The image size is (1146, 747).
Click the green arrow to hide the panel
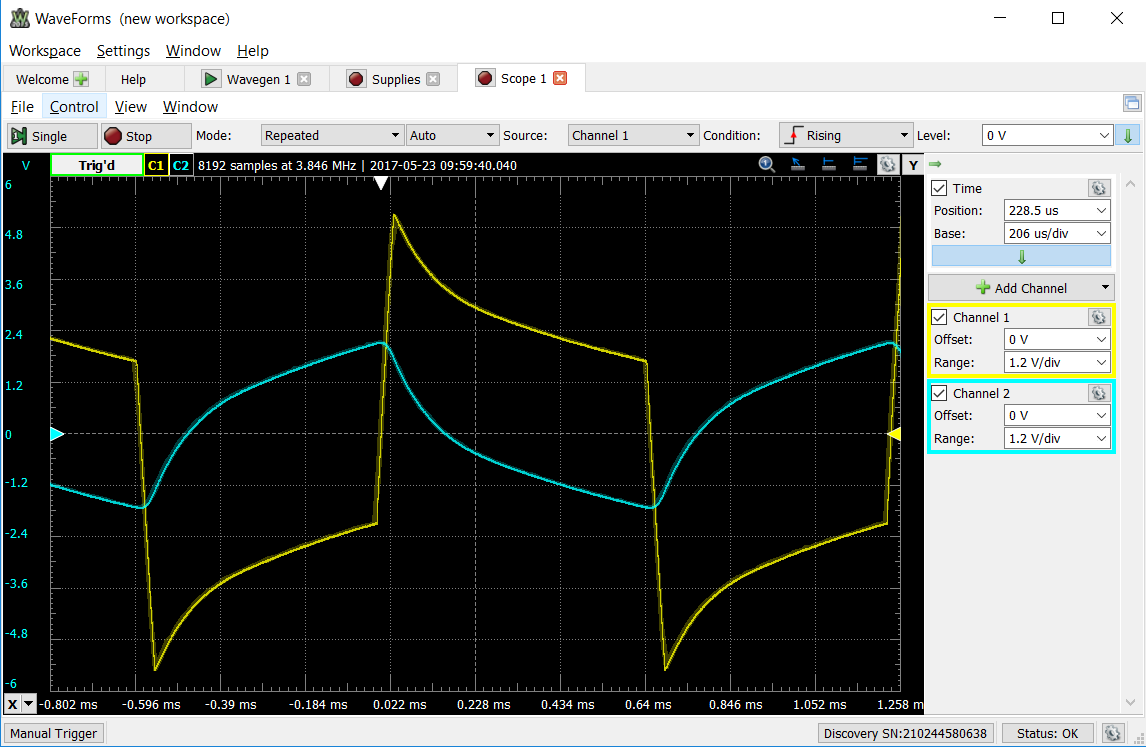(935, 164)
